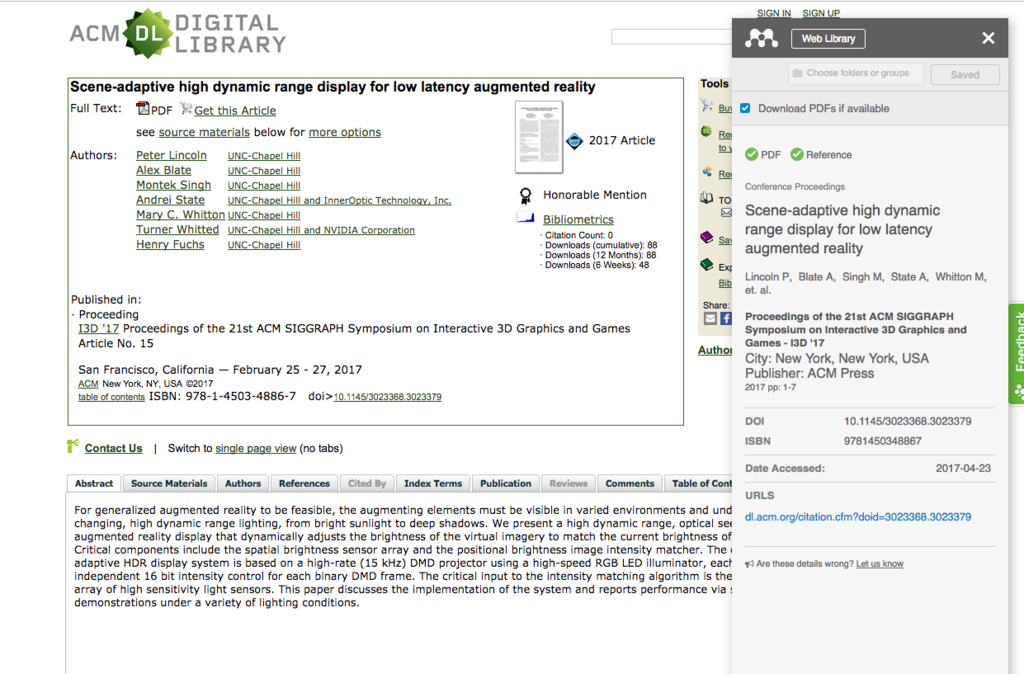This screenshot has width=1024, height=674.
Task: Switch to the Authors tab
Action: (243, 483)
